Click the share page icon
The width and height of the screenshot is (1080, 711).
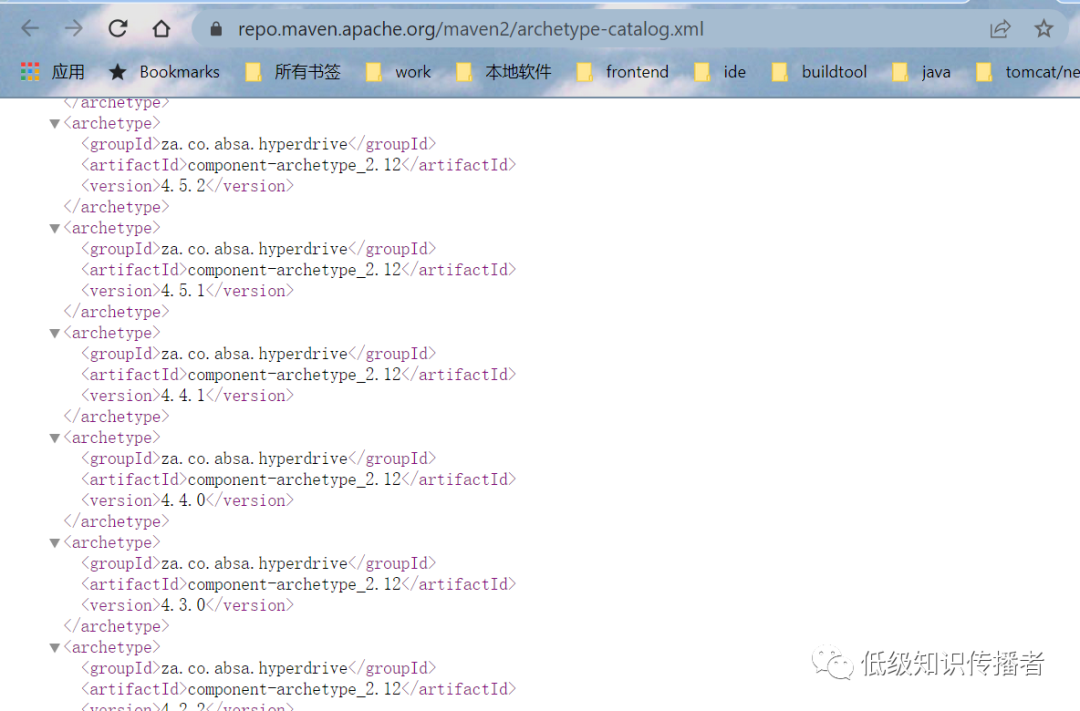999,29
